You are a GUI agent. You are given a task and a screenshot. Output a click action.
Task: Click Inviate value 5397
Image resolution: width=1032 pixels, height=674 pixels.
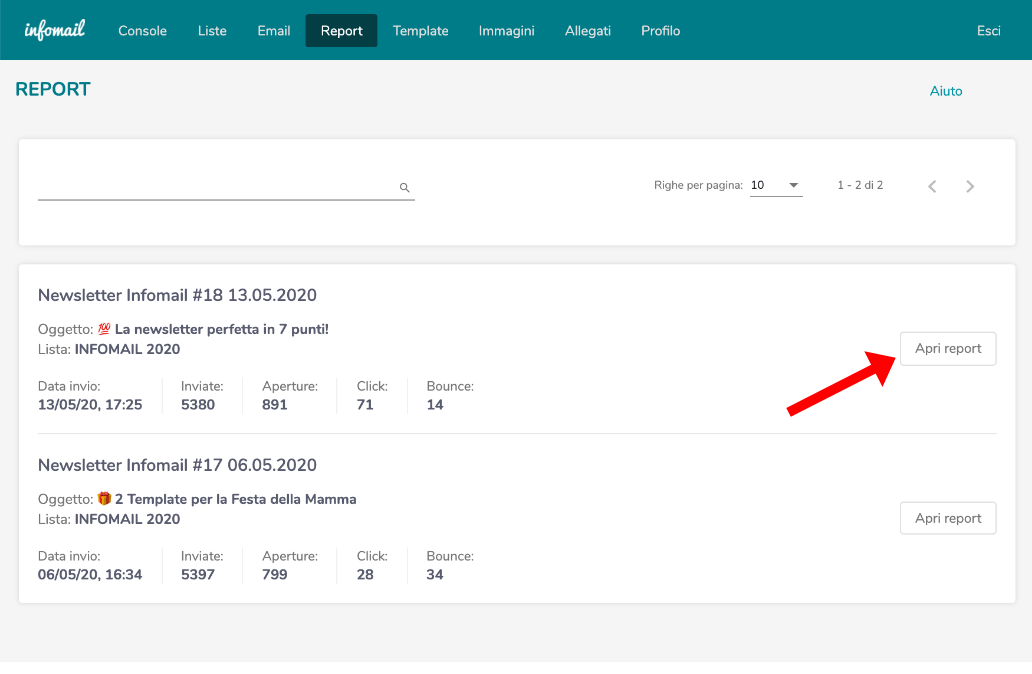coord(198,575)
